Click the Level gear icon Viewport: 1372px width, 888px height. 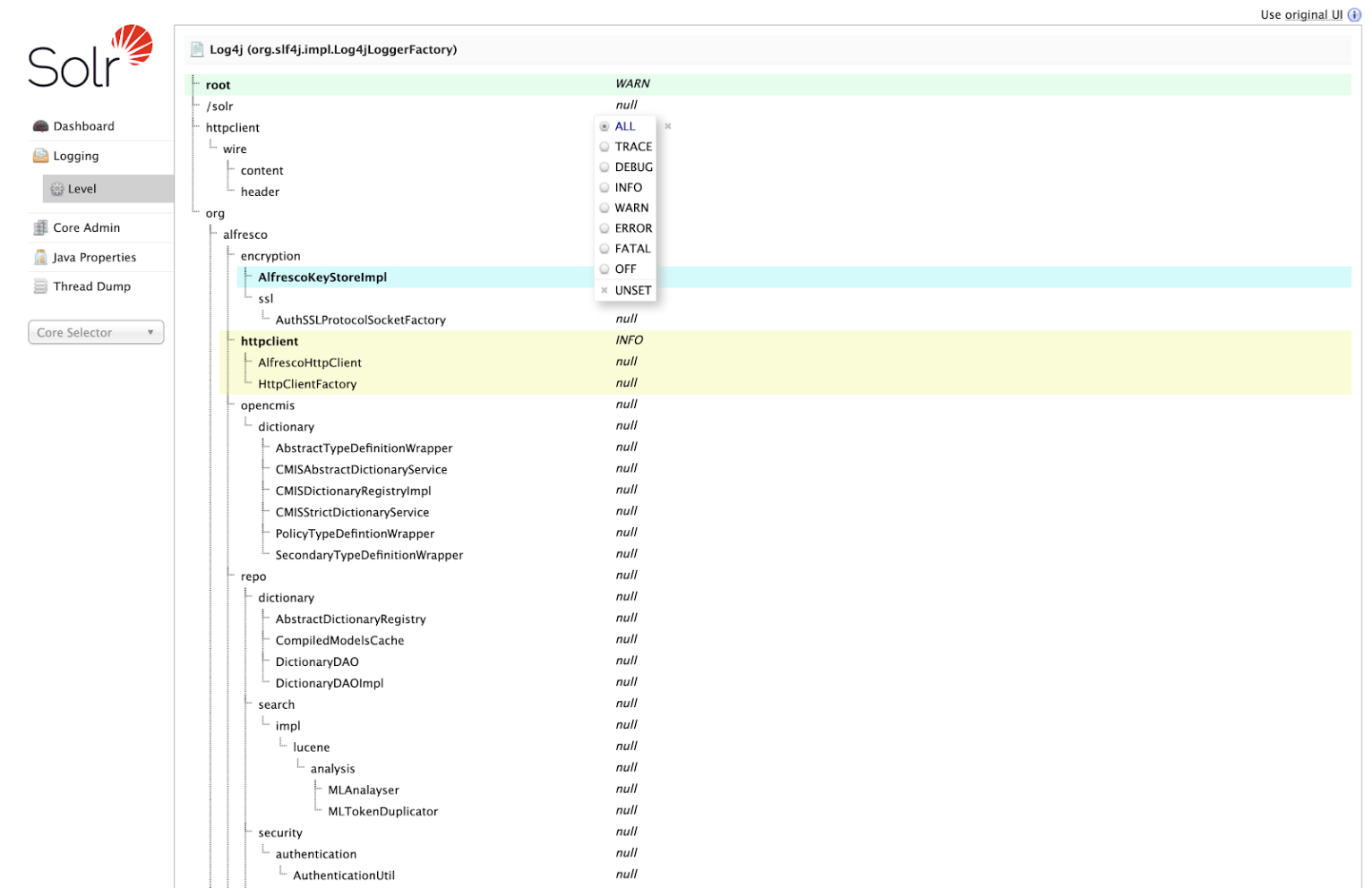[57, 189]
